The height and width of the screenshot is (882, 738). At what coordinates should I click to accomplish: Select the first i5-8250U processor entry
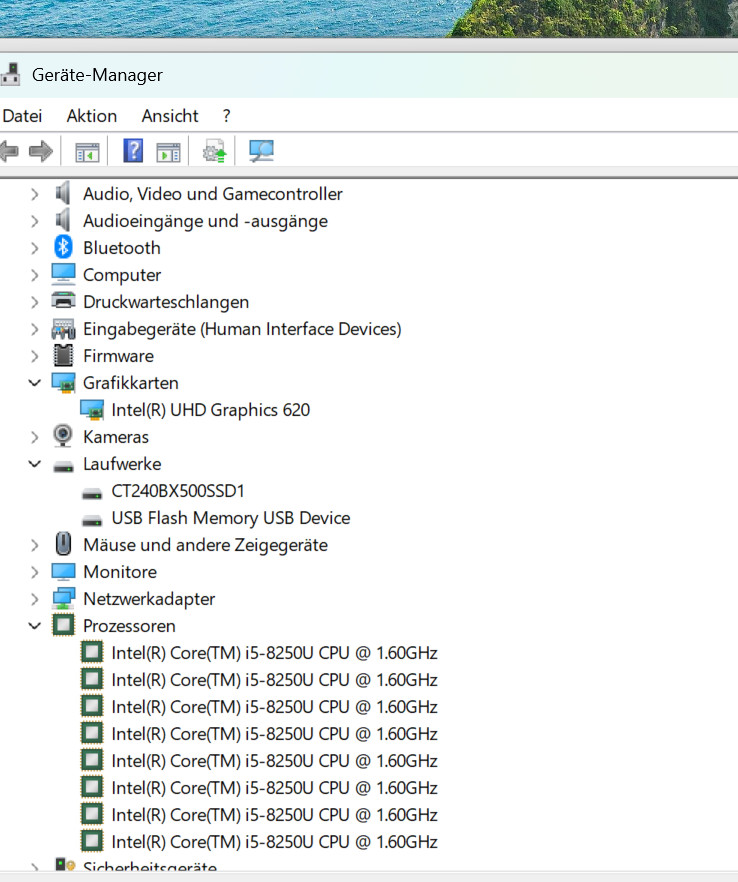(x=274, y=653)
